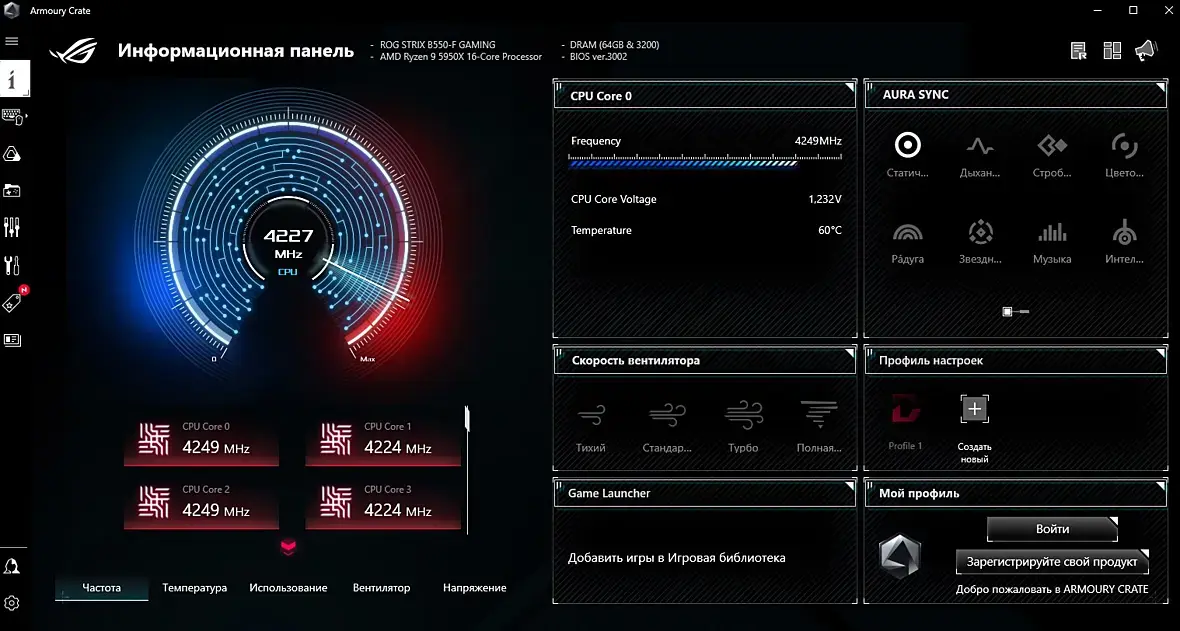Open the Tools wrench icon in sidebar
This screenshot has width=1180, height=631.
coord(11,265)
